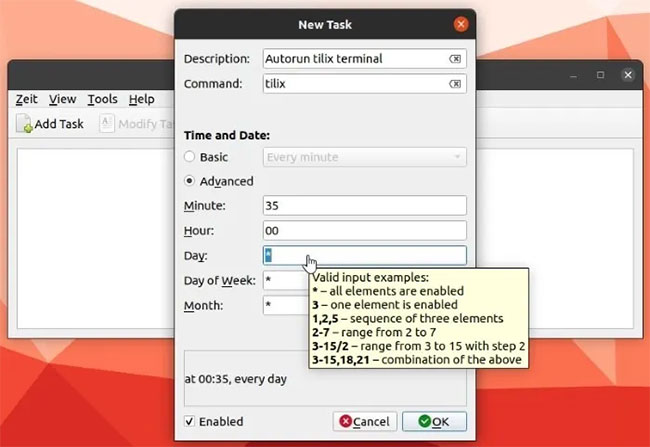Image resolution: width=650 pixels, height=447 pixels.
Task: Clear the Command field with its erase icon
Action: [x=455, y=84]
